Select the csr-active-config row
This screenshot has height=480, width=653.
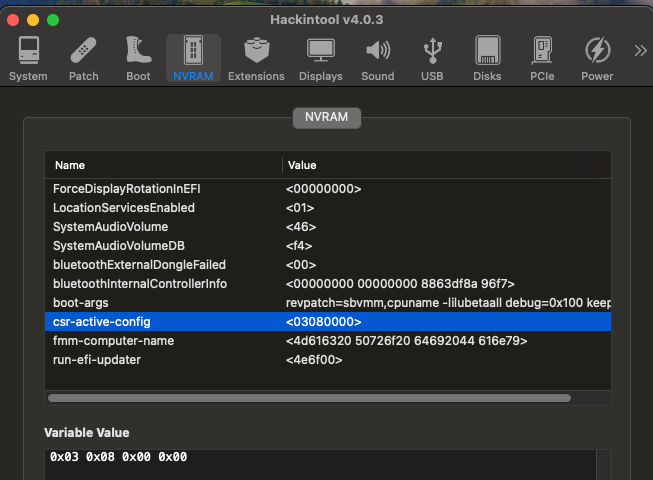click(328, 322)
